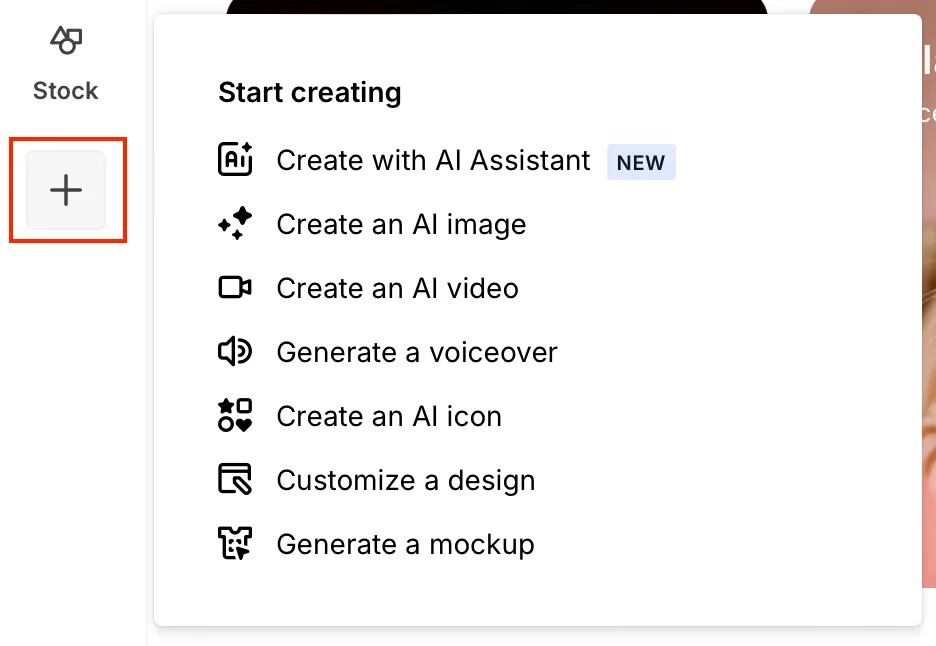Click the plus create button
936x646 pixels.
(66, 190)
